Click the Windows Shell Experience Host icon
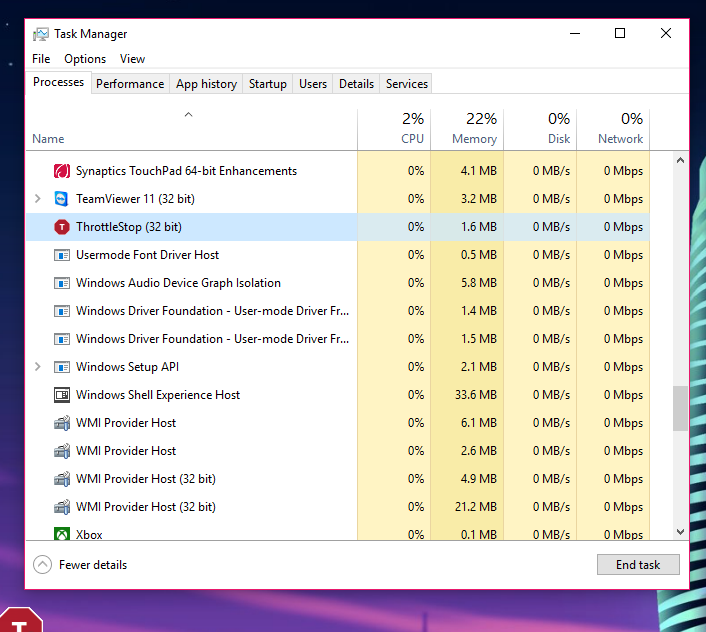This screenshot has width=706, height=632. click(x=62, y=395)
